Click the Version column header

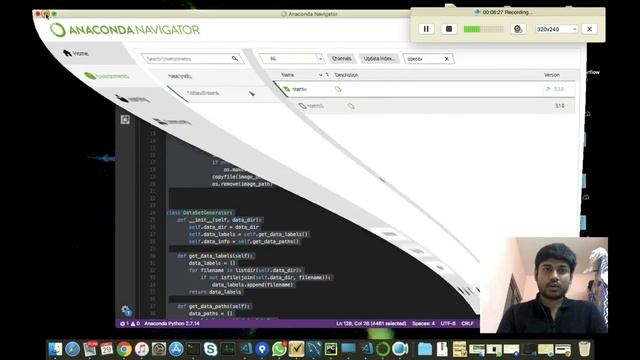coord(551,75)
